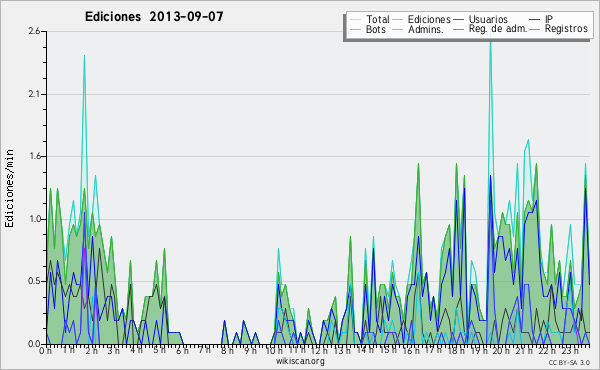Click the 'Ediciones 2013-09-07' chart title

(154, 17)
